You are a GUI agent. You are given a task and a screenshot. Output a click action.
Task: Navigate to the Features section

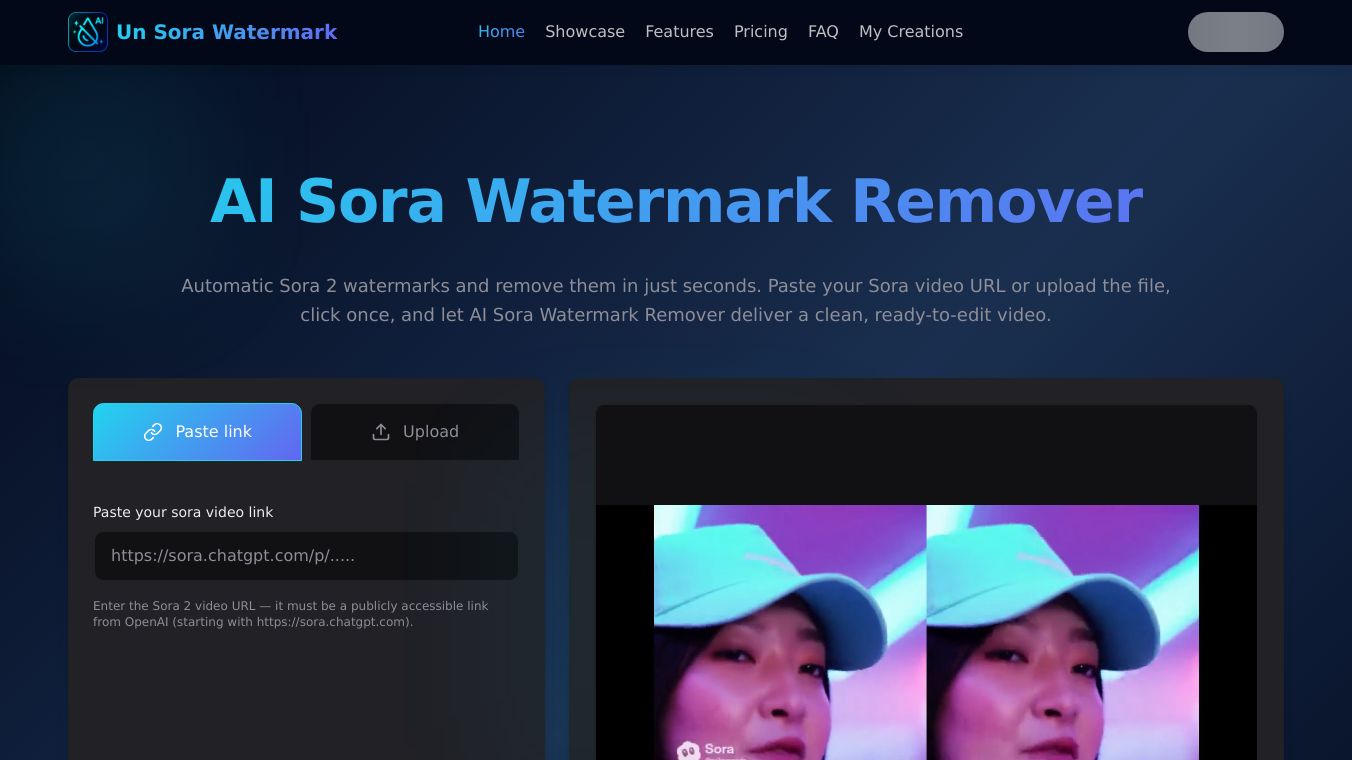point(679,31)
